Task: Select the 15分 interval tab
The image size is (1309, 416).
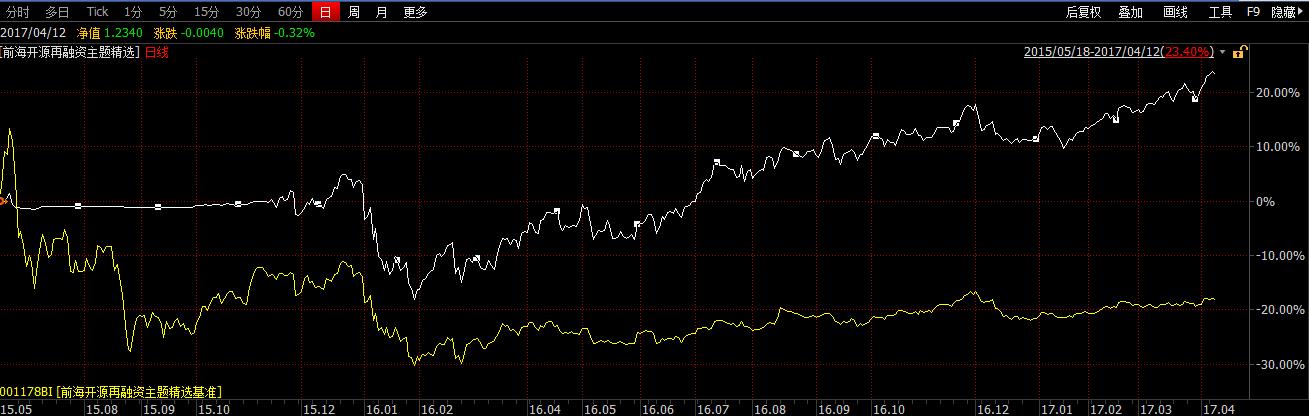Action: coord(206,12)
